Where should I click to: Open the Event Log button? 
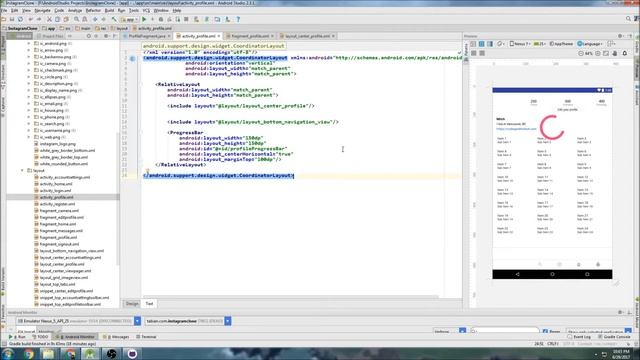point(579,337)
